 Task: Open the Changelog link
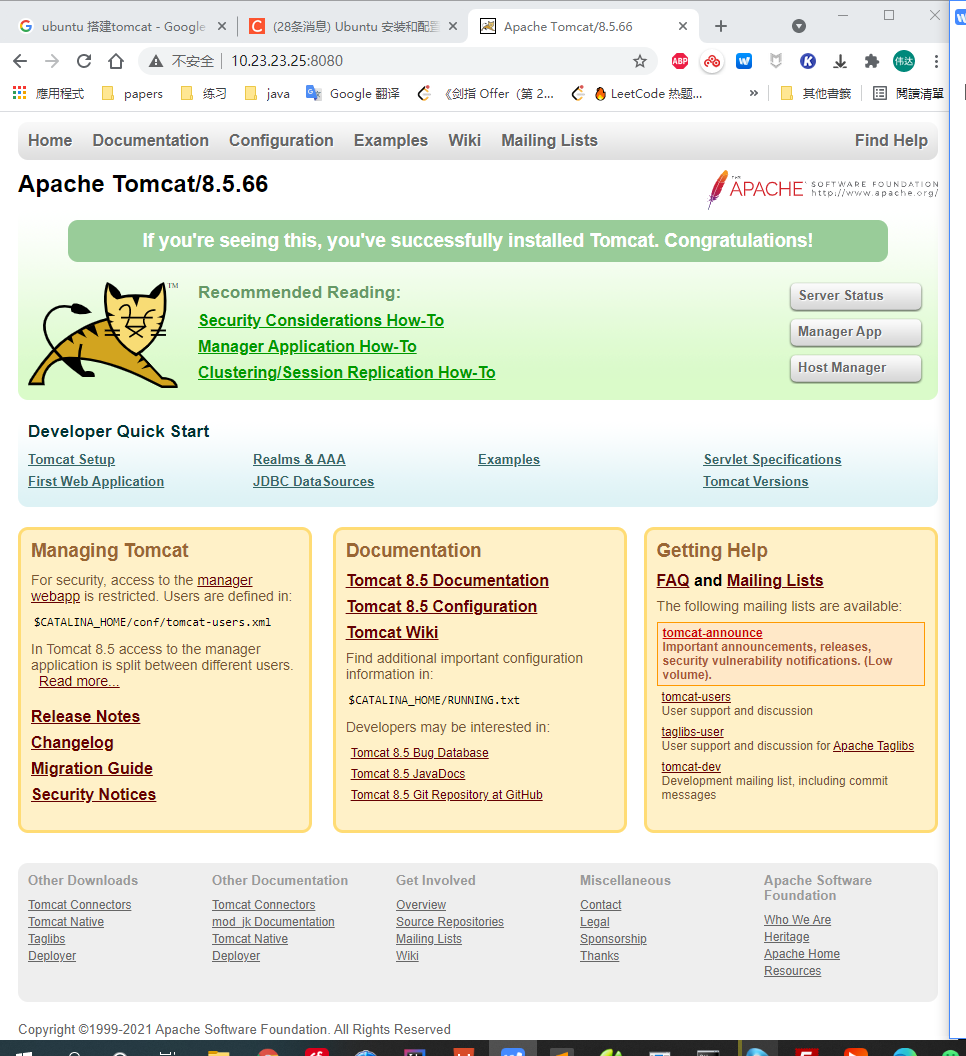[x=72, y=743]
